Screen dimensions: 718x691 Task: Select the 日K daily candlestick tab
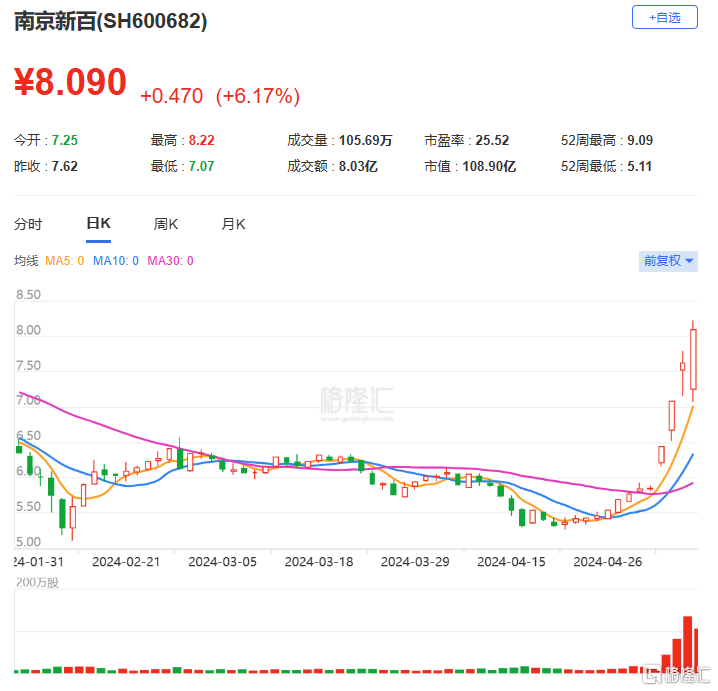pyautogui.click(x=98, y=223)
